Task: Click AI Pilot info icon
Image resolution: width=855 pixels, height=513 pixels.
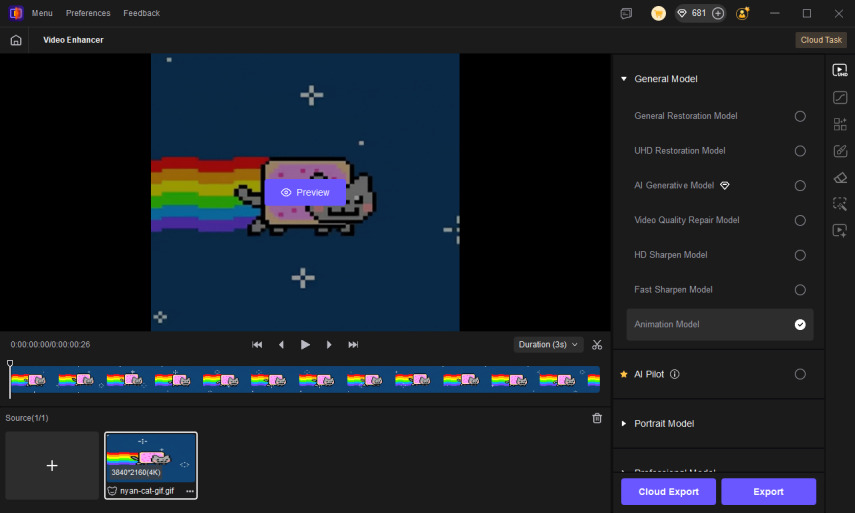Action: click(675, 374)
